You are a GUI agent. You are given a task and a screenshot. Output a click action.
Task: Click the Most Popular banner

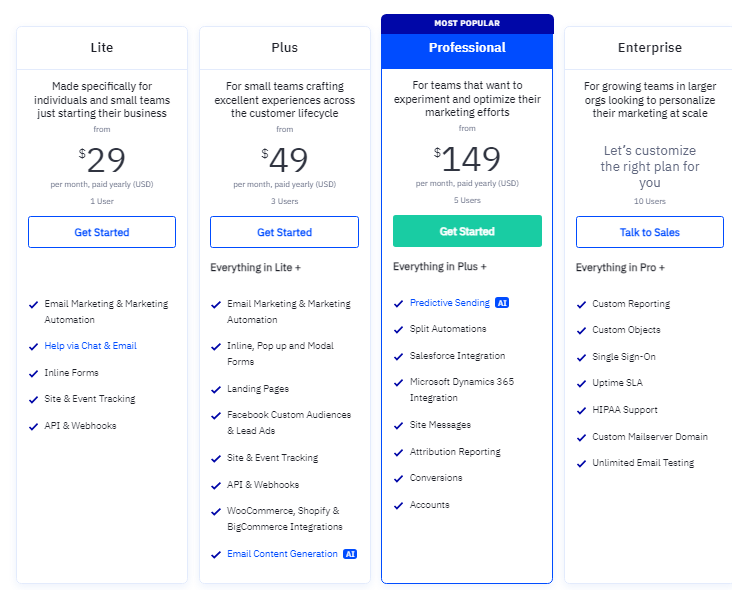467,23
